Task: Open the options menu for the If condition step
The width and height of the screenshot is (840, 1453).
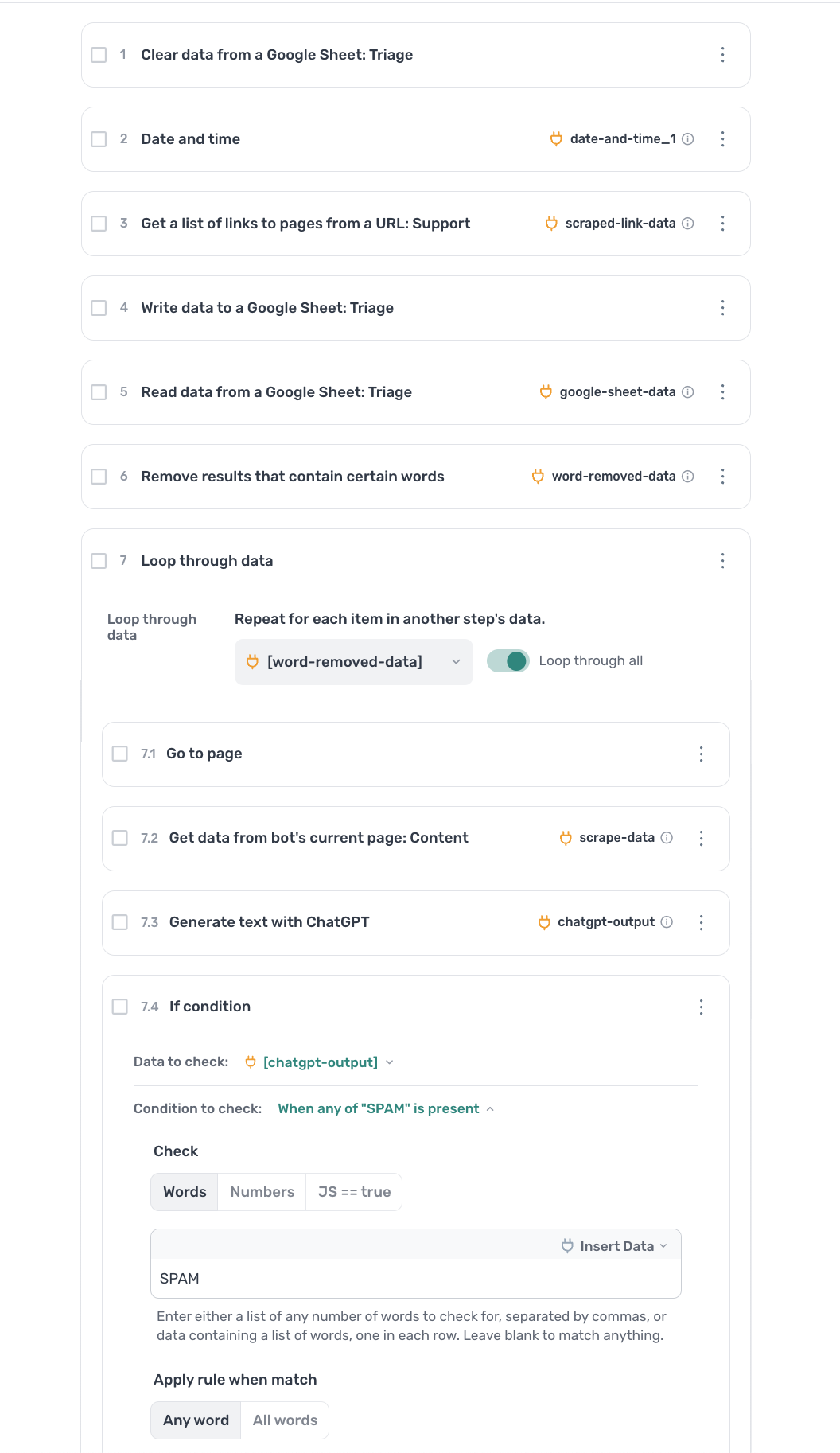Action: click(701, 1007)
